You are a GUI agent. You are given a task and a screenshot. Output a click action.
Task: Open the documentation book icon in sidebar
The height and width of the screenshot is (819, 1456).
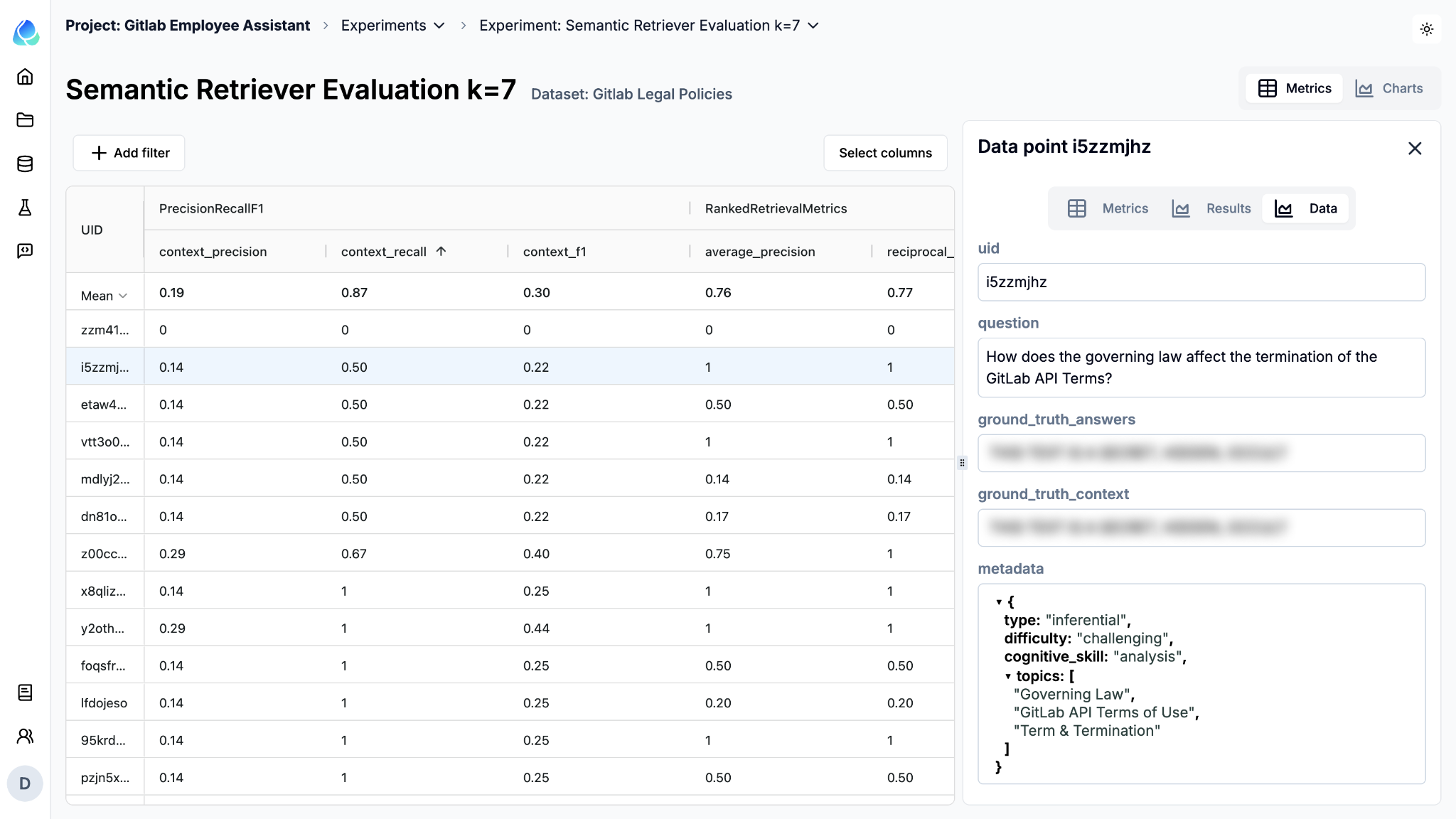(25, 692)
